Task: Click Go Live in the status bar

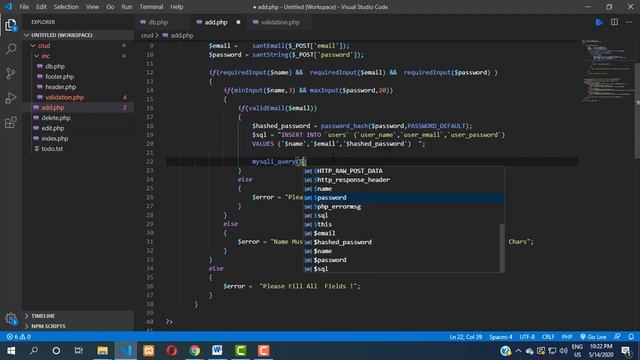Action: tap(593, 337)
